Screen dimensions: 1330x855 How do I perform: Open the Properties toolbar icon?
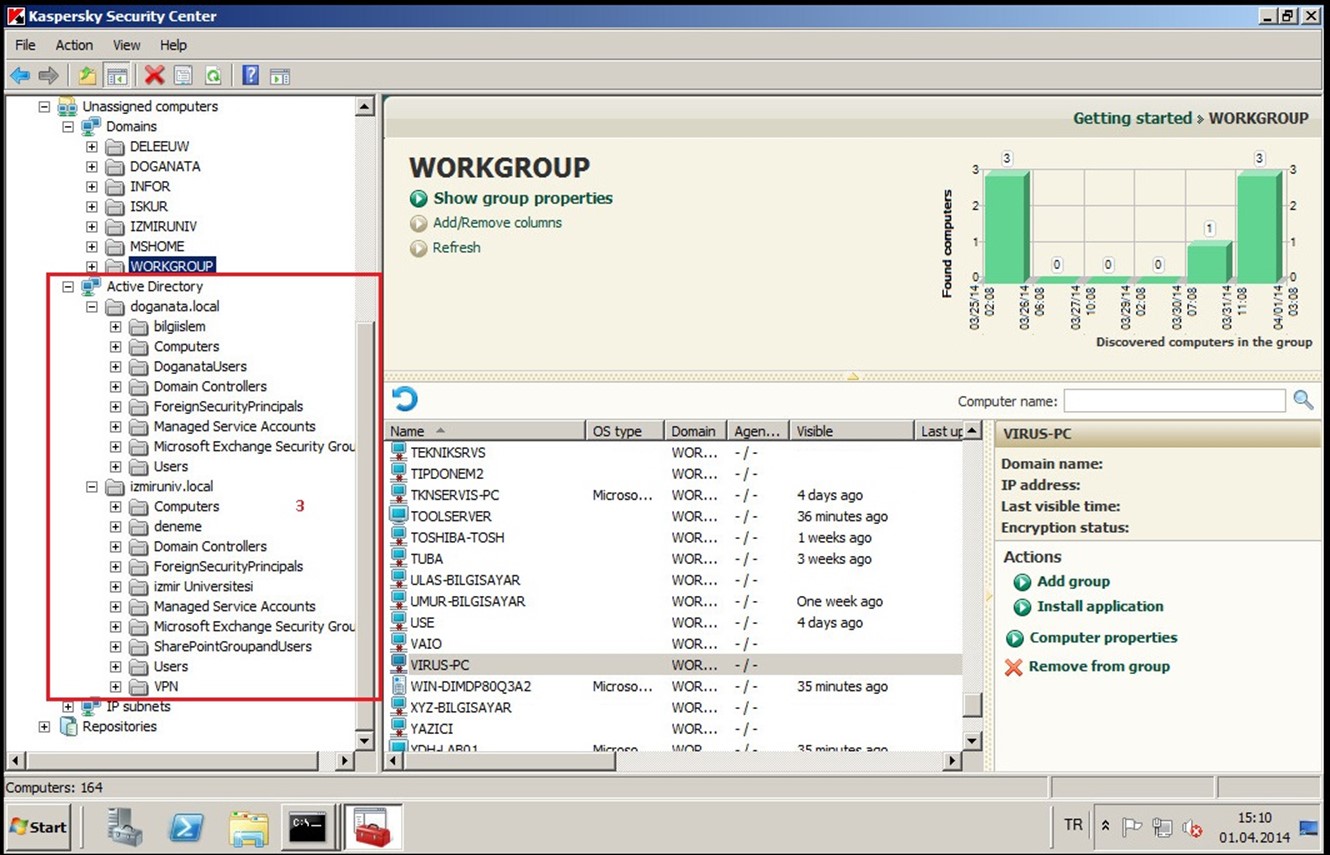(183, 75)
